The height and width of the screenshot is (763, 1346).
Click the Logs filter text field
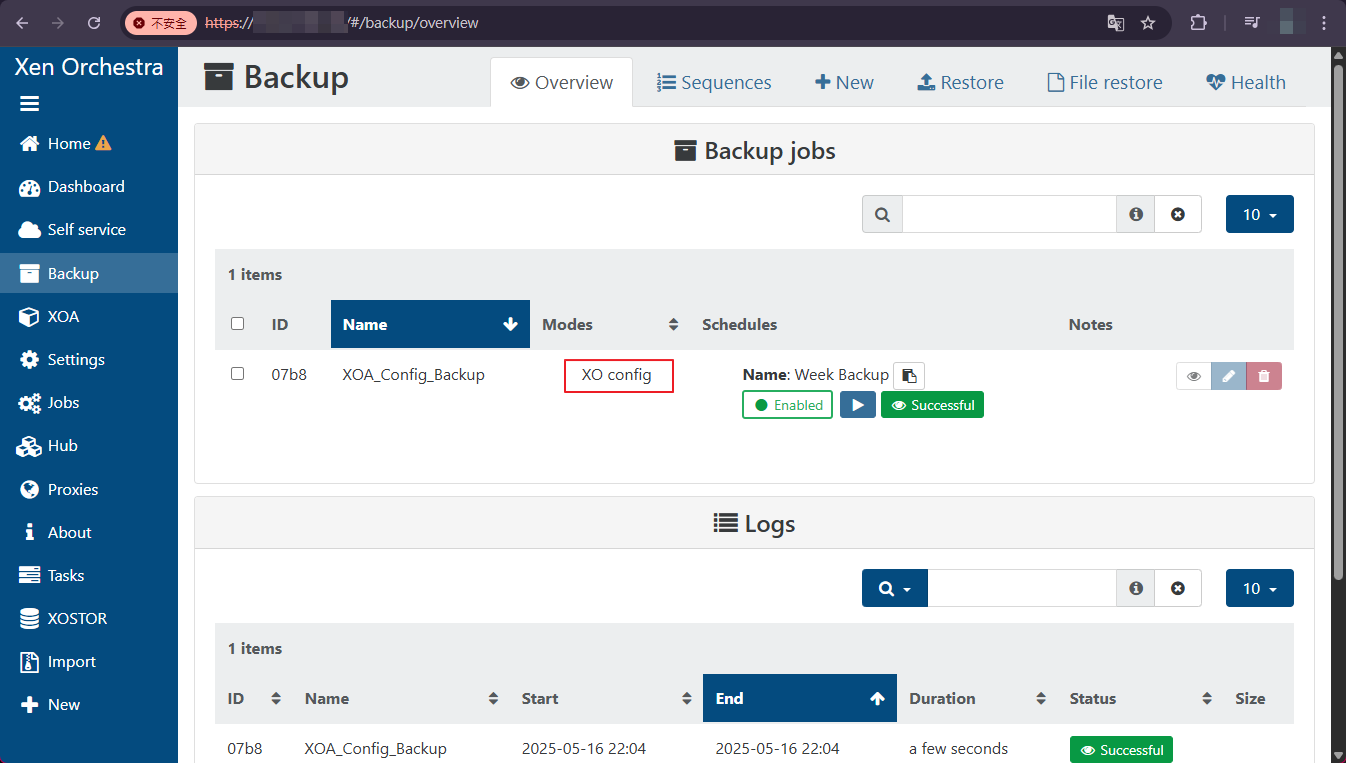(1022, 588)
